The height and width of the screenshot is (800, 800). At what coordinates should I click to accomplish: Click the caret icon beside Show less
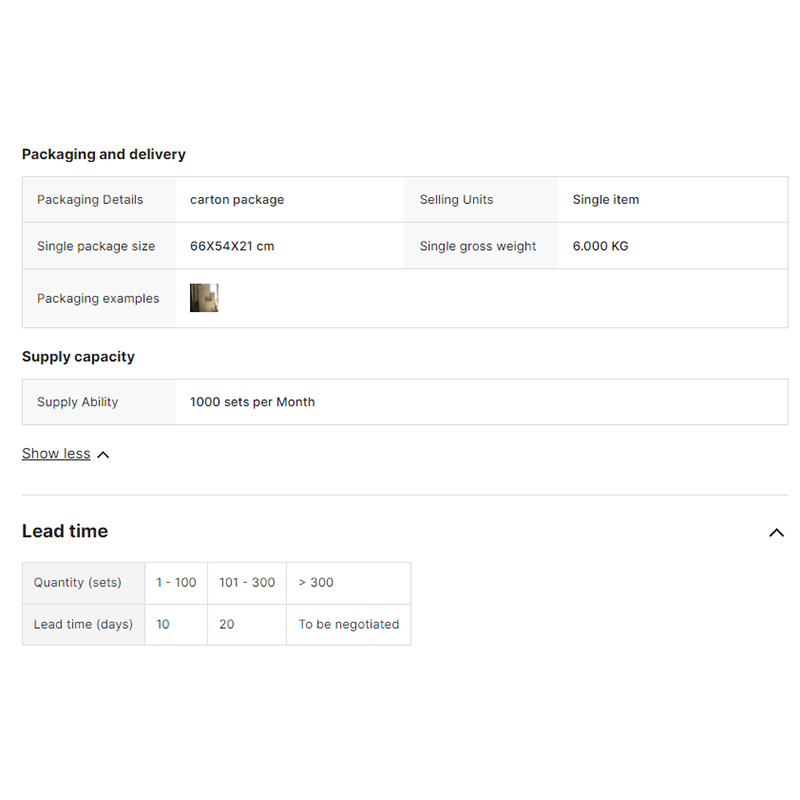tap(103, 455)
